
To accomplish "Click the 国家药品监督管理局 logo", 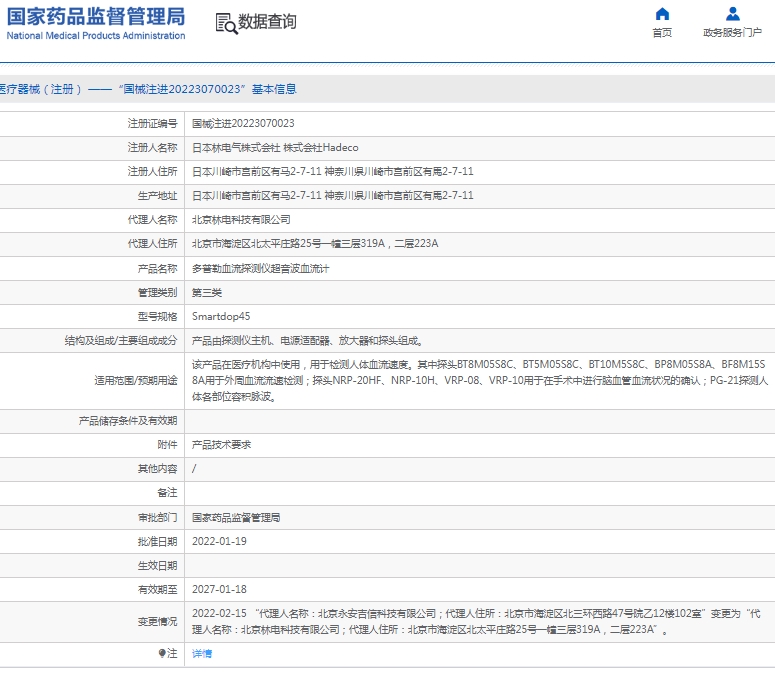I will point(95,16).
